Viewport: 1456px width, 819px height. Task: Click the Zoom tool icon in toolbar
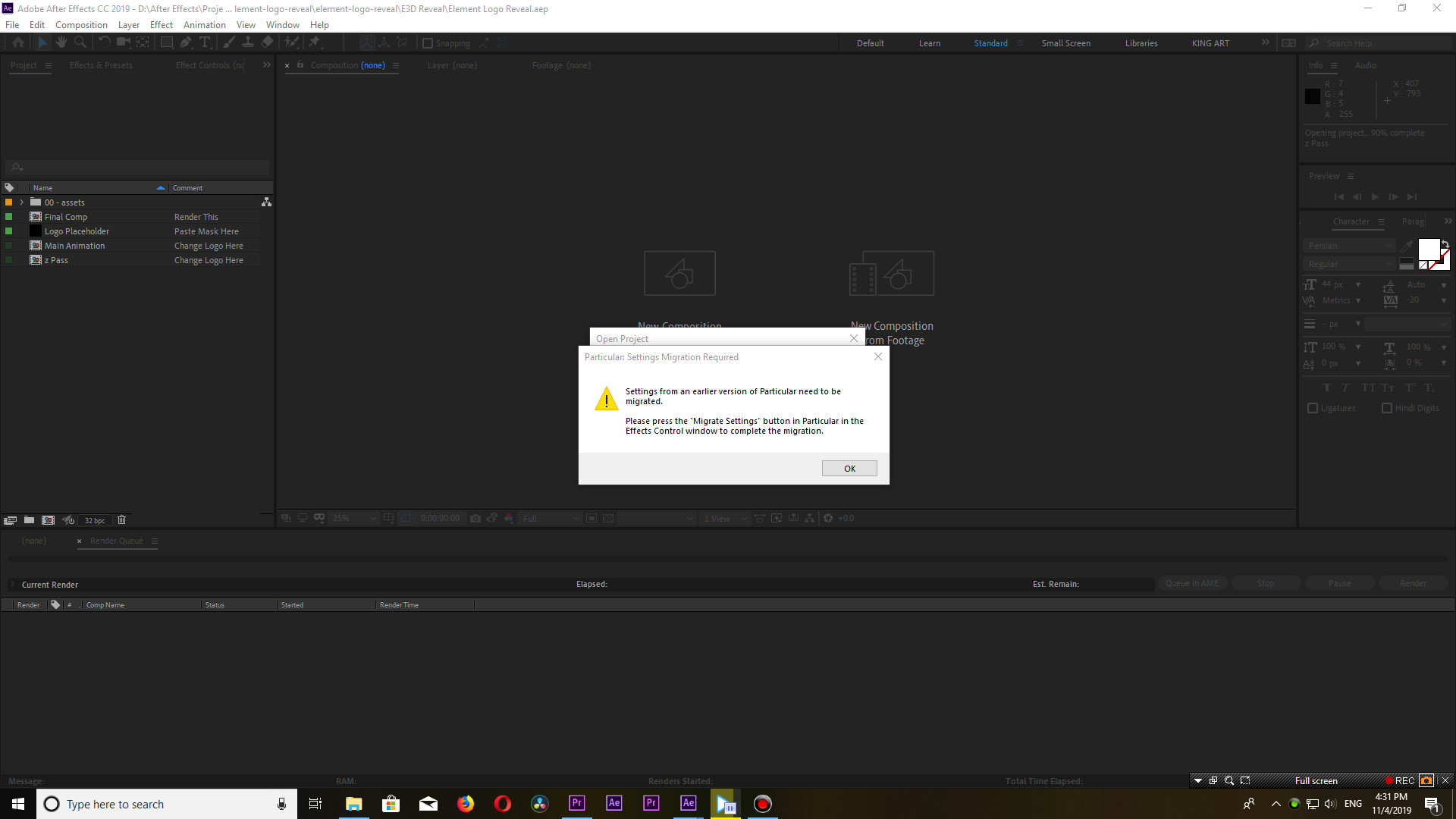click(x=81, y=42)
